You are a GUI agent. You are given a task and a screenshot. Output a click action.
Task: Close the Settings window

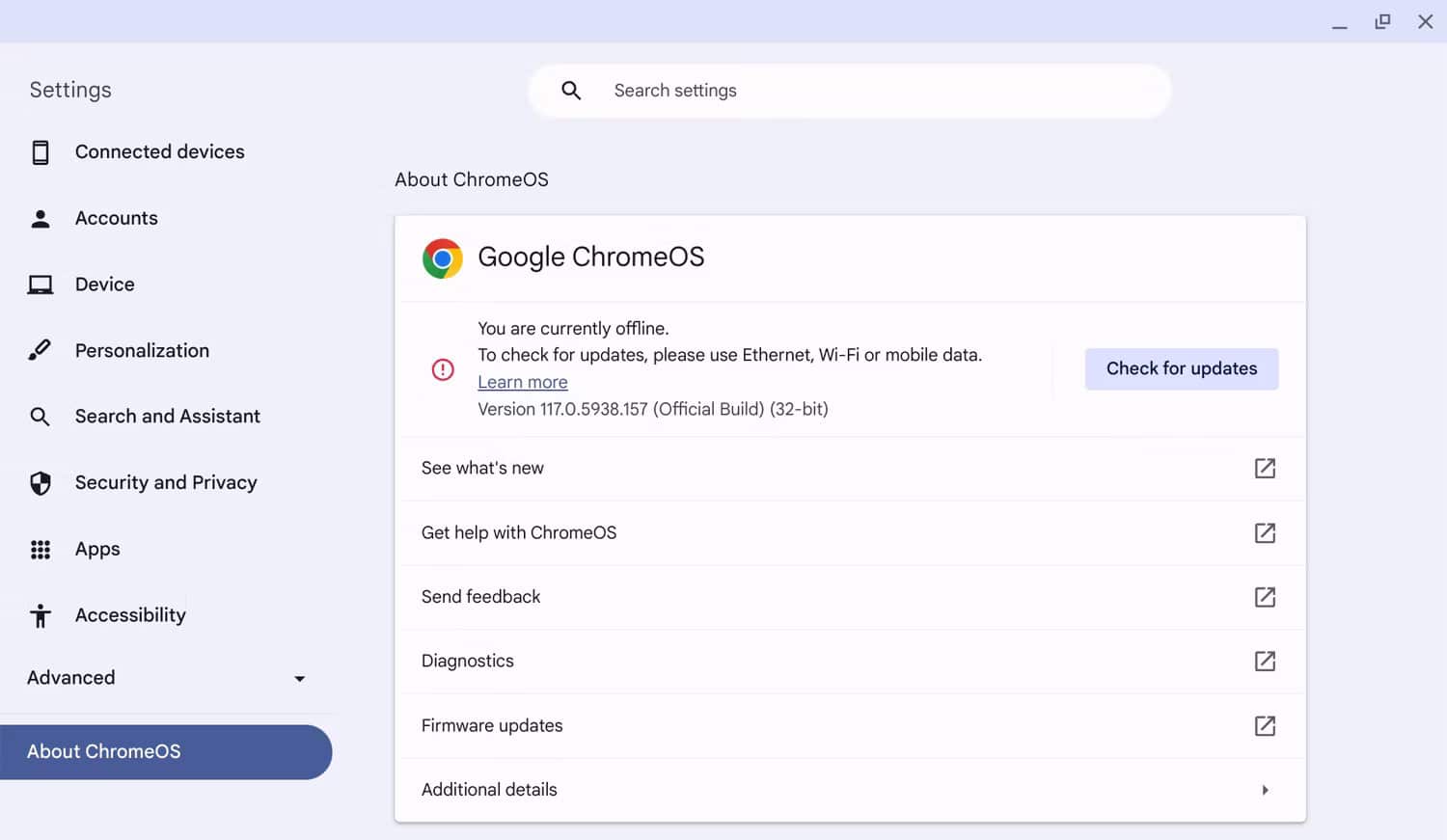pyautogui.click(x=1426, y=21)
